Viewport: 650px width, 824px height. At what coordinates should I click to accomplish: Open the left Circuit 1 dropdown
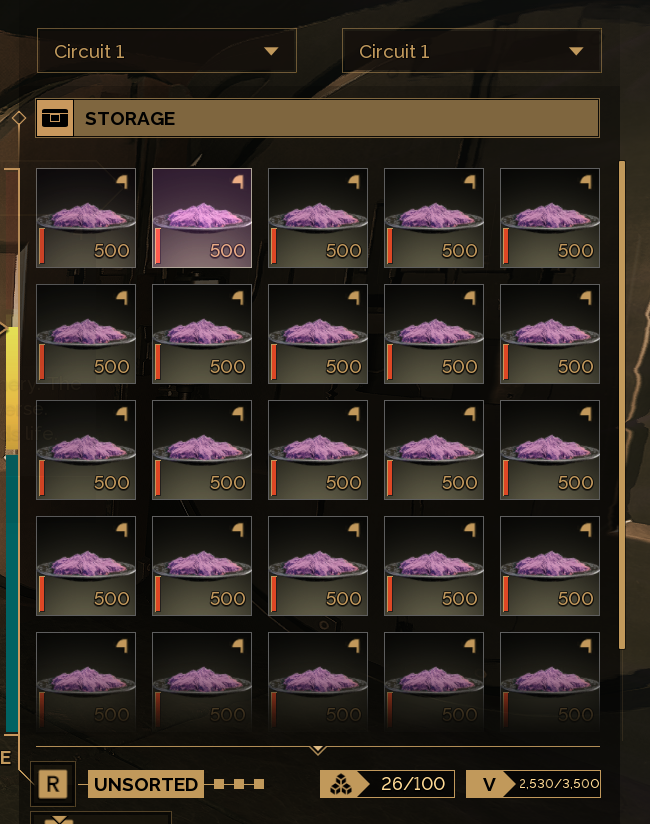pyautogui.click(x=167, y=50)
